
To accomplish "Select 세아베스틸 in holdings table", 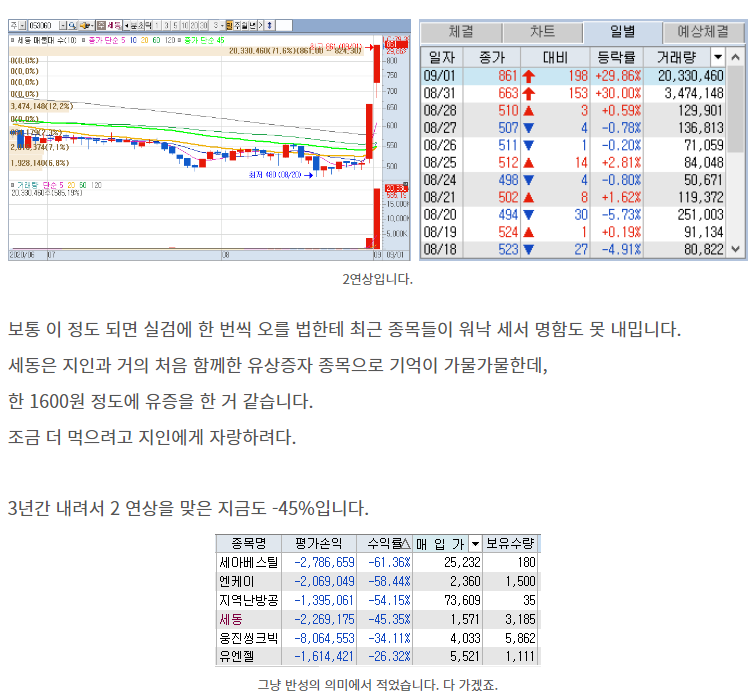I will pos(248,562).
